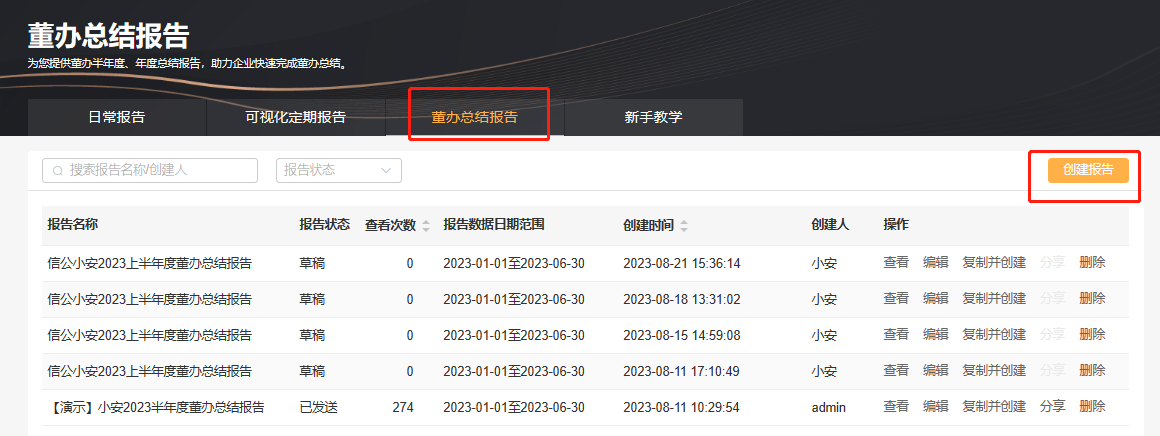
Task: Click the page title 董办总结报告
Action: click(109, 36)
